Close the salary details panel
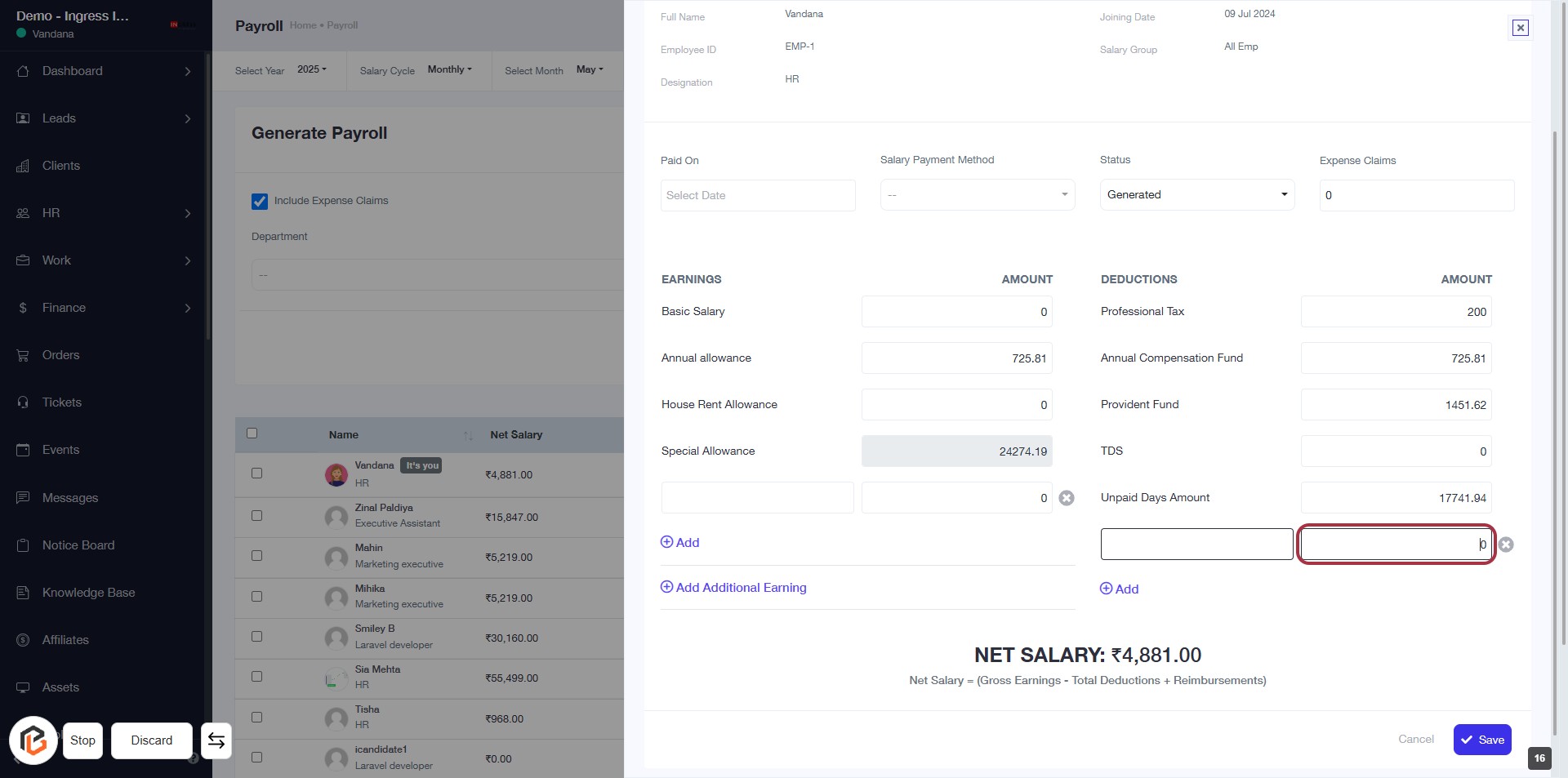Image resolution: width=1568 pixels, height=778 pixels. pyautogui.click(x=1520, y=28)
